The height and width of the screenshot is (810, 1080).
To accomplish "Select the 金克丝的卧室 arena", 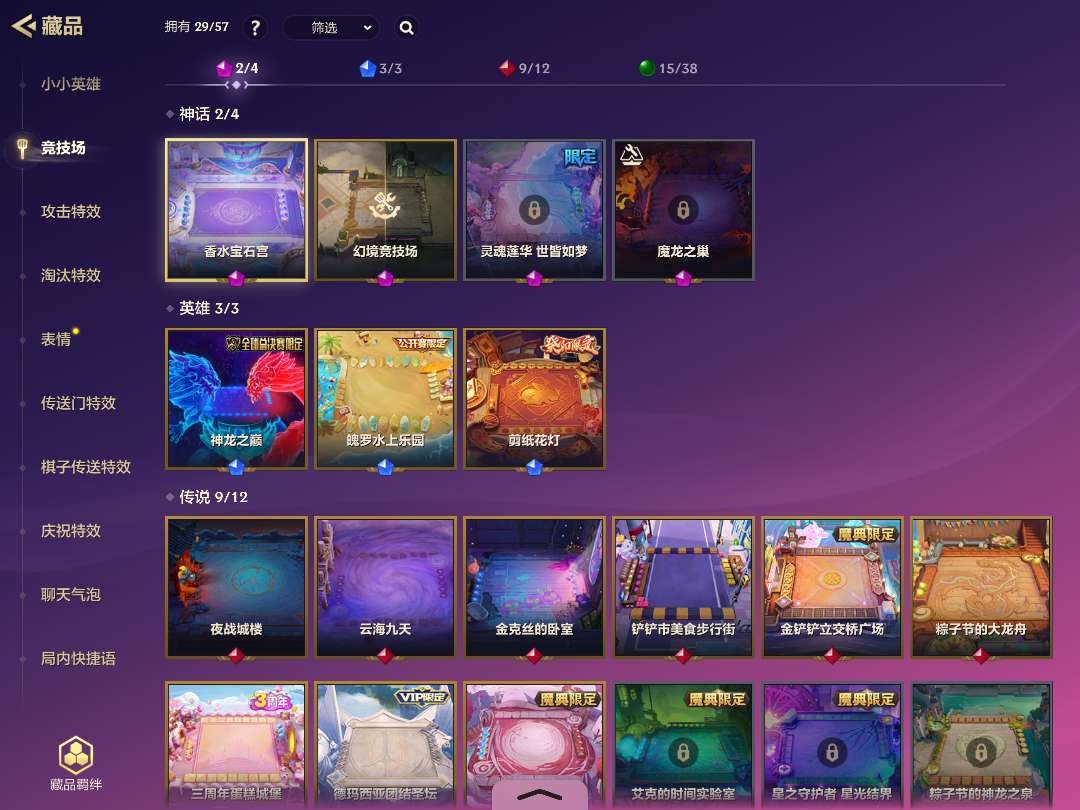I will coord(534,588).
